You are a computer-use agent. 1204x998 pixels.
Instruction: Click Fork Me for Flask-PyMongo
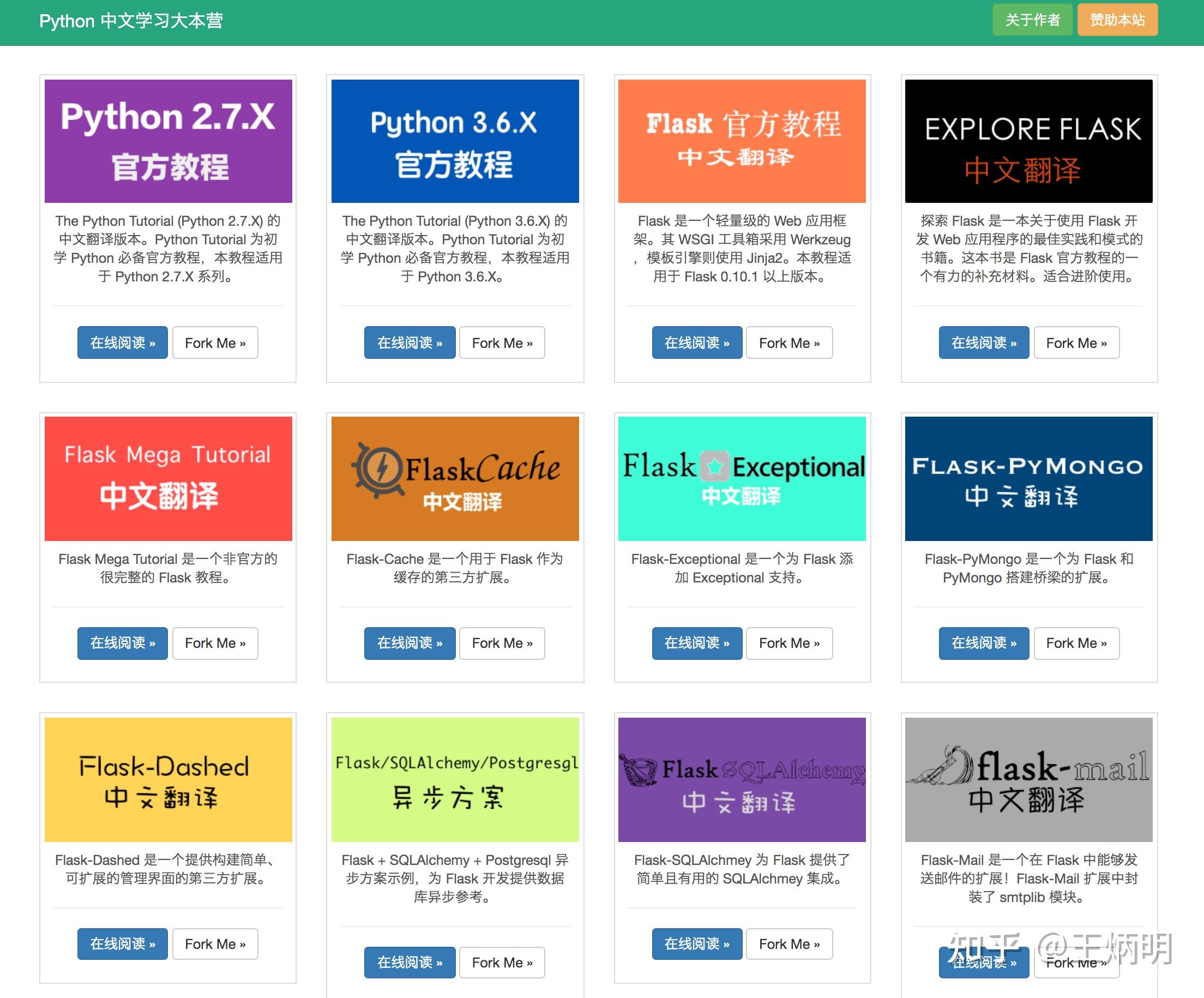[1077, 643]
